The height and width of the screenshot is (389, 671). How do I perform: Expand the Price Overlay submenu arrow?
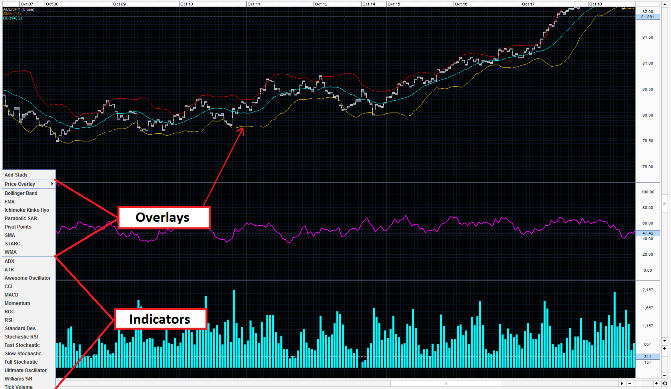tap(52, 184)
